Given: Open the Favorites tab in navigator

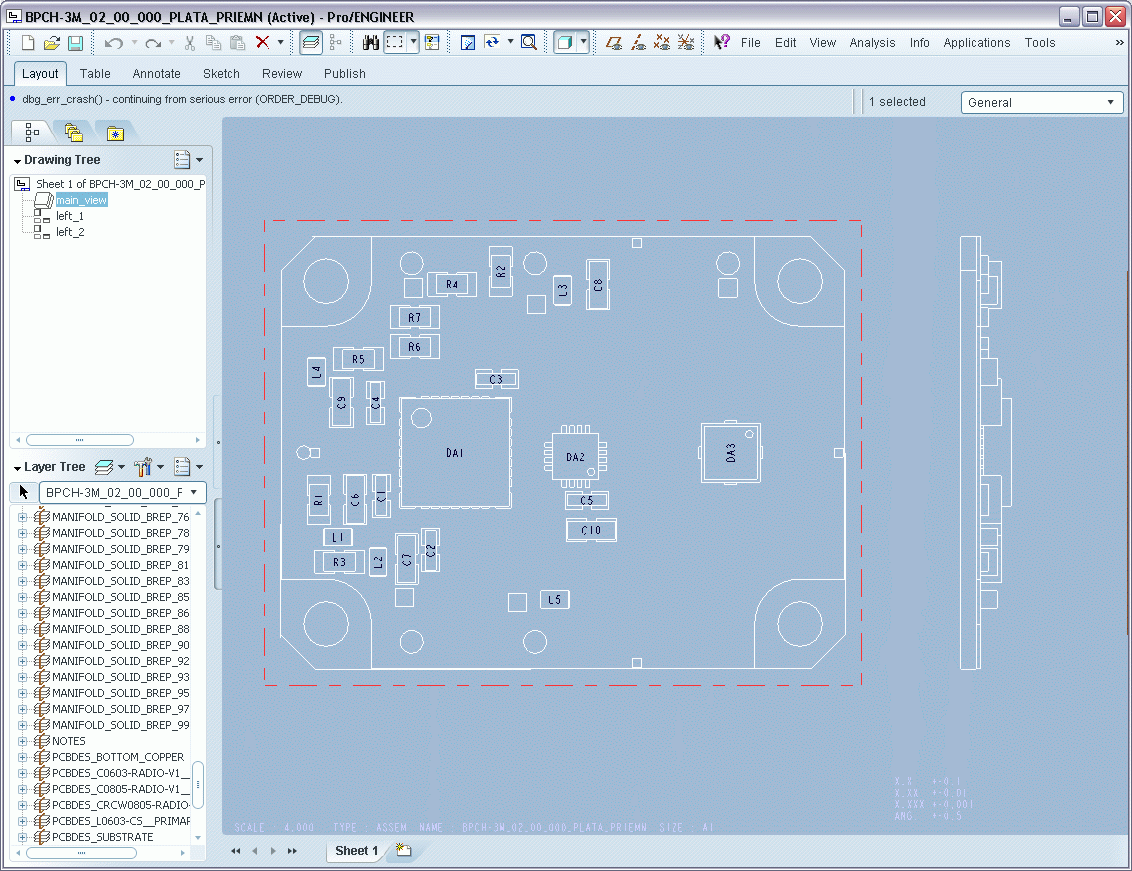Looking at the screenshot, I should (x=115, y=133).
